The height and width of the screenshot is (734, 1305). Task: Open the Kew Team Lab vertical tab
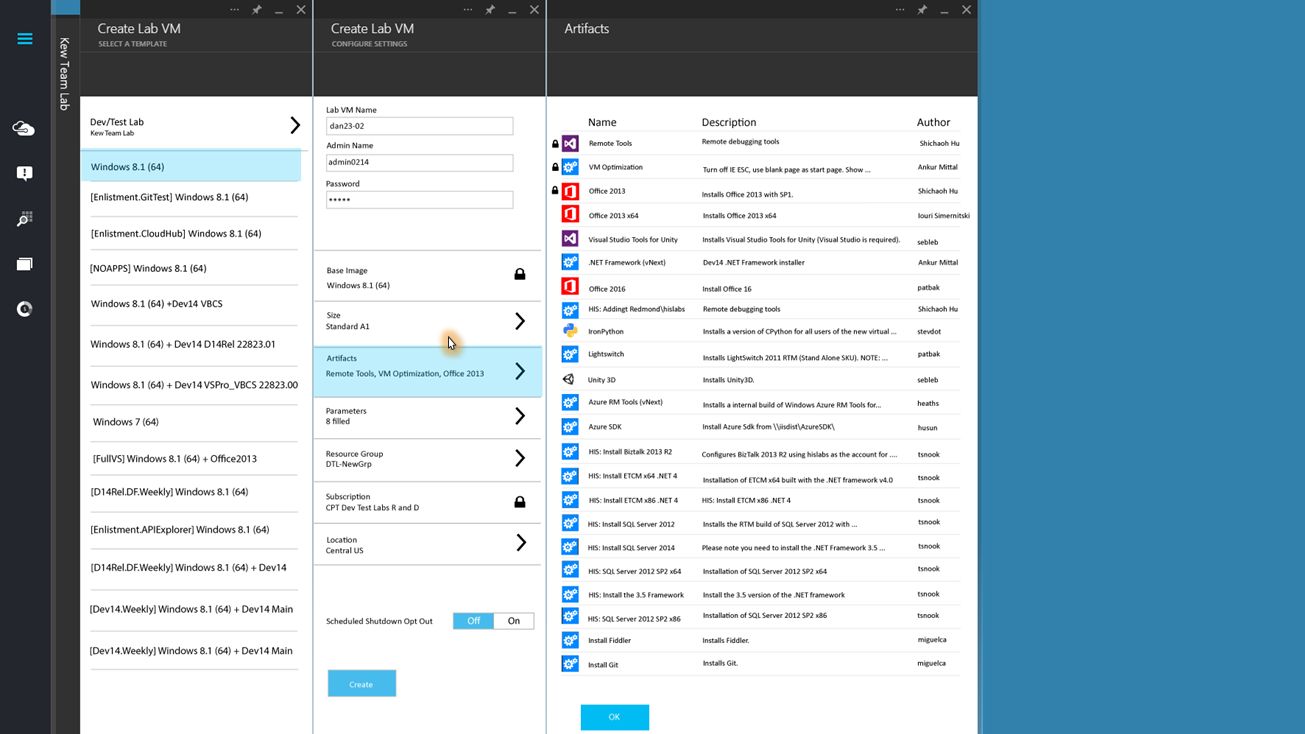[x=65, y=73]
